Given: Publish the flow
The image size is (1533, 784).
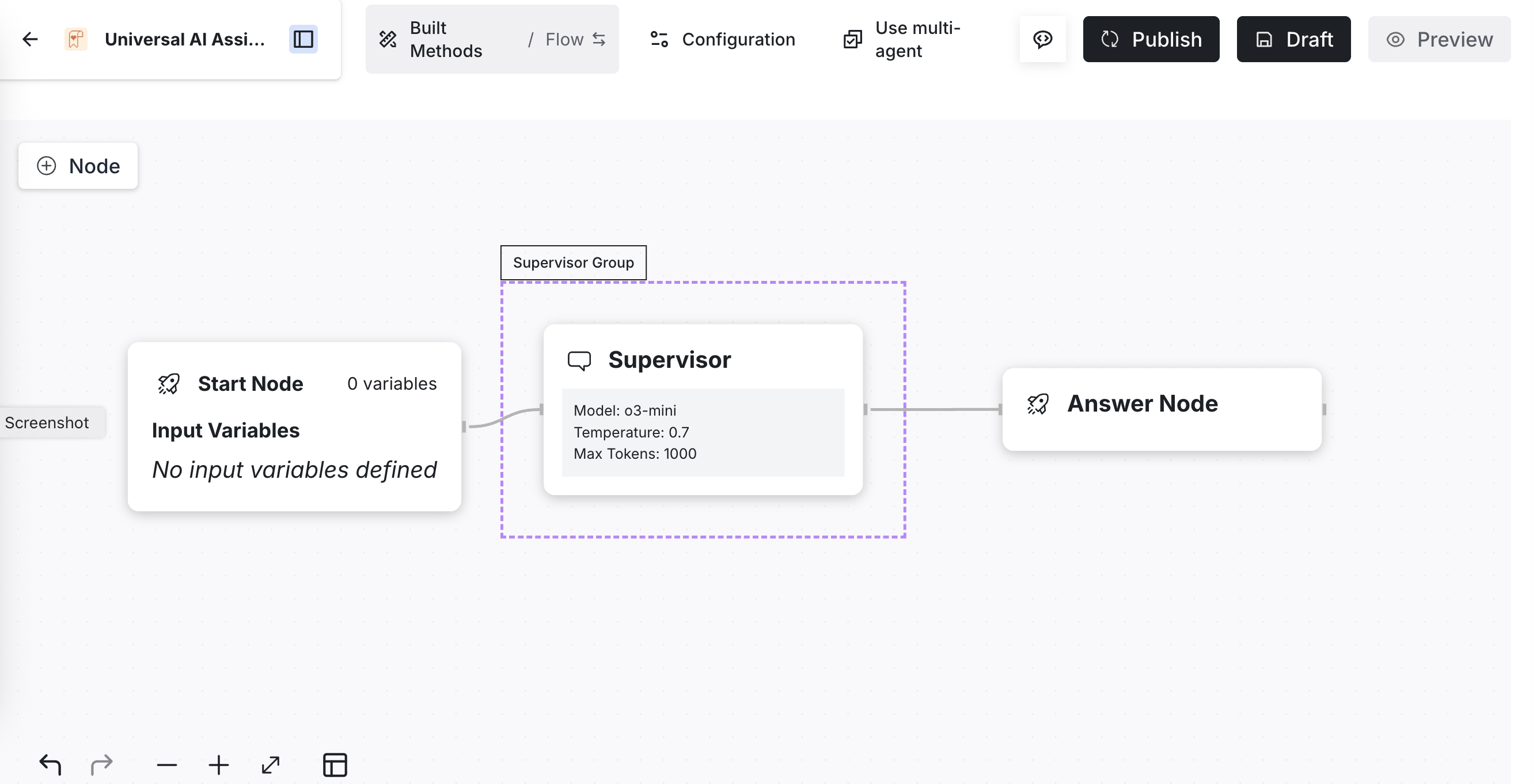Looking at the screenshot, I should 1151,39.
